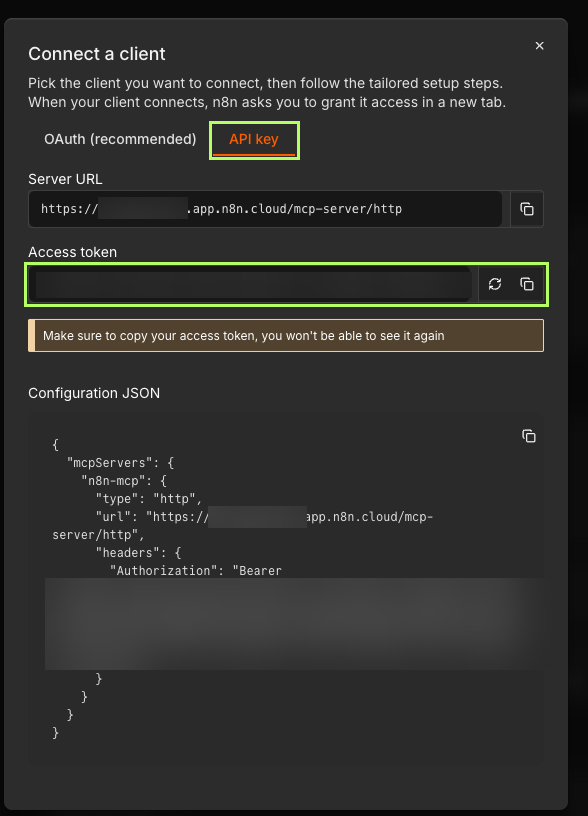The height and width of the screenshot is (816, 588).
Task: Click the "headers" line in the JSON
Action: pyautogui.click(x=138, y=552)
